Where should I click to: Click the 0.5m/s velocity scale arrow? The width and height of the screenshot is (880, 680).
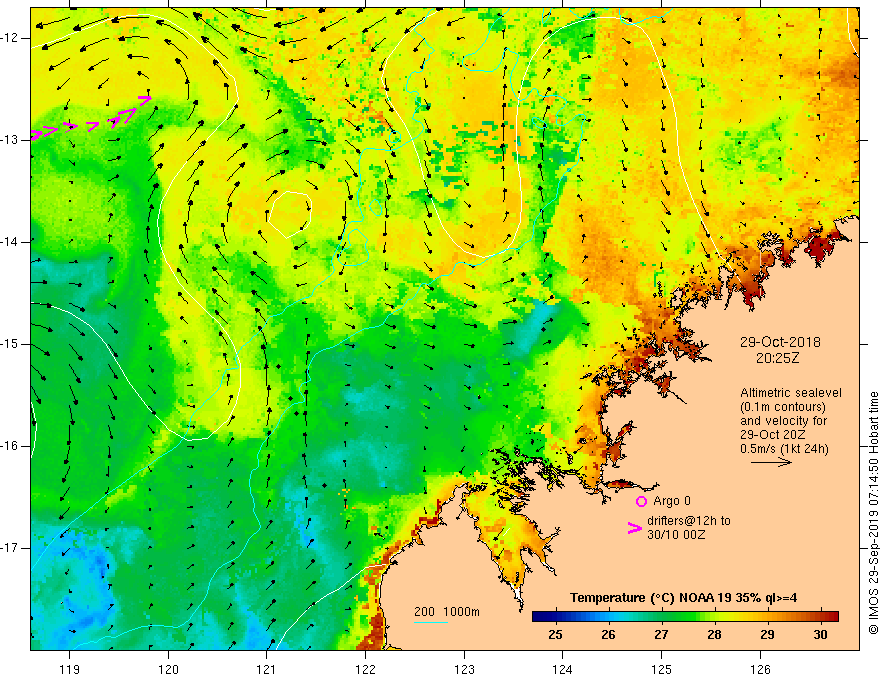(x=771, y=462)
